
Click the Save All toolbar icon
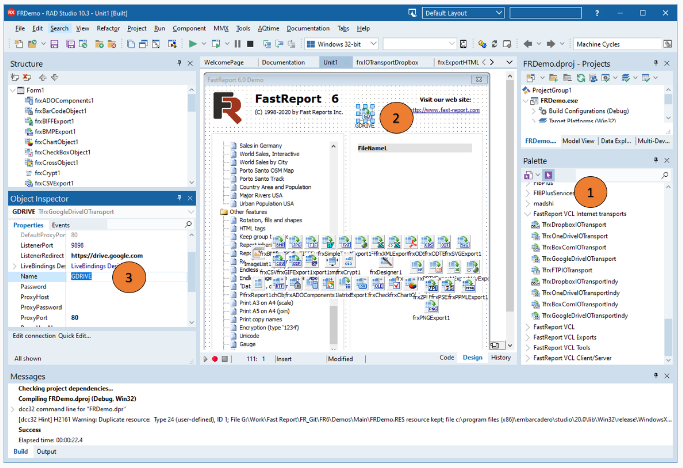pyautogui.click(x=70, y=44)
